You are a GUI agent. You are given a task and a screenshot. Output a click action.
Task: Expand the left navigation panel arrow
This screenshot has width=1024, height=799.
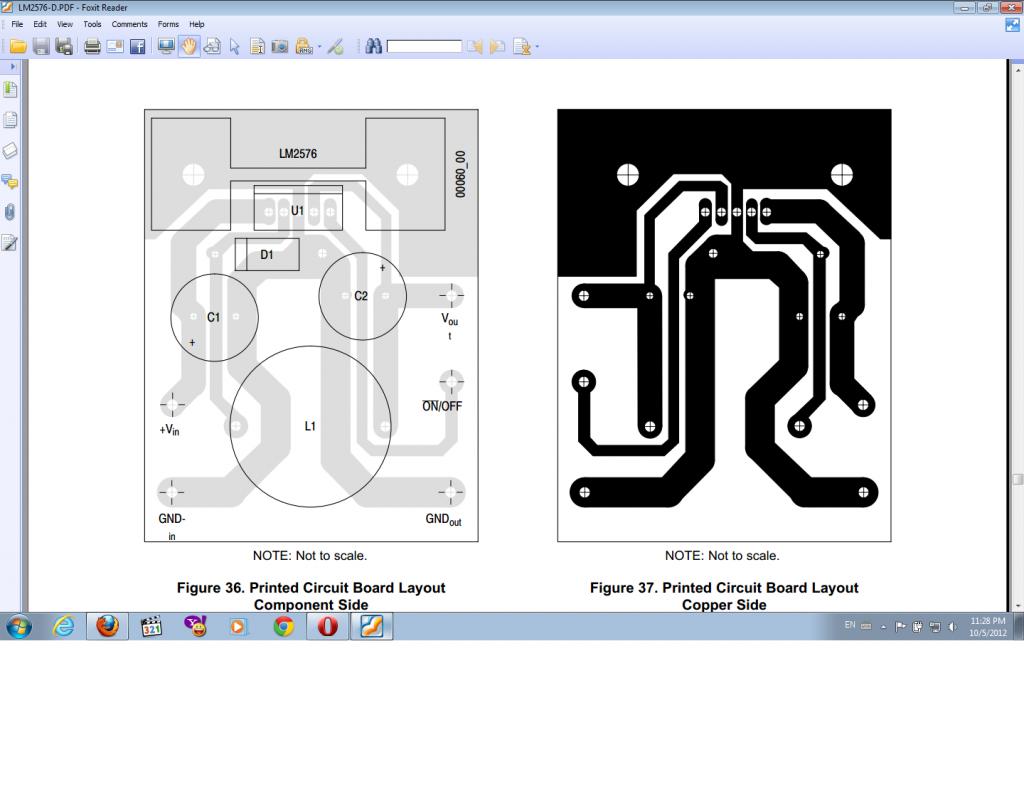[12, 67]
